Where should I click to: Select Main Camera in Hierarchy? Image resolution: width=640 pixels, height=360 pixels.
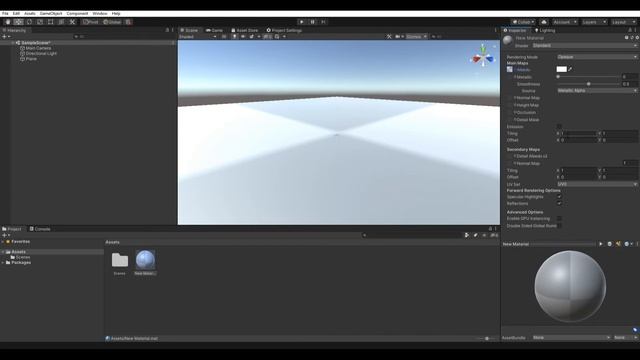coord(38,48)
